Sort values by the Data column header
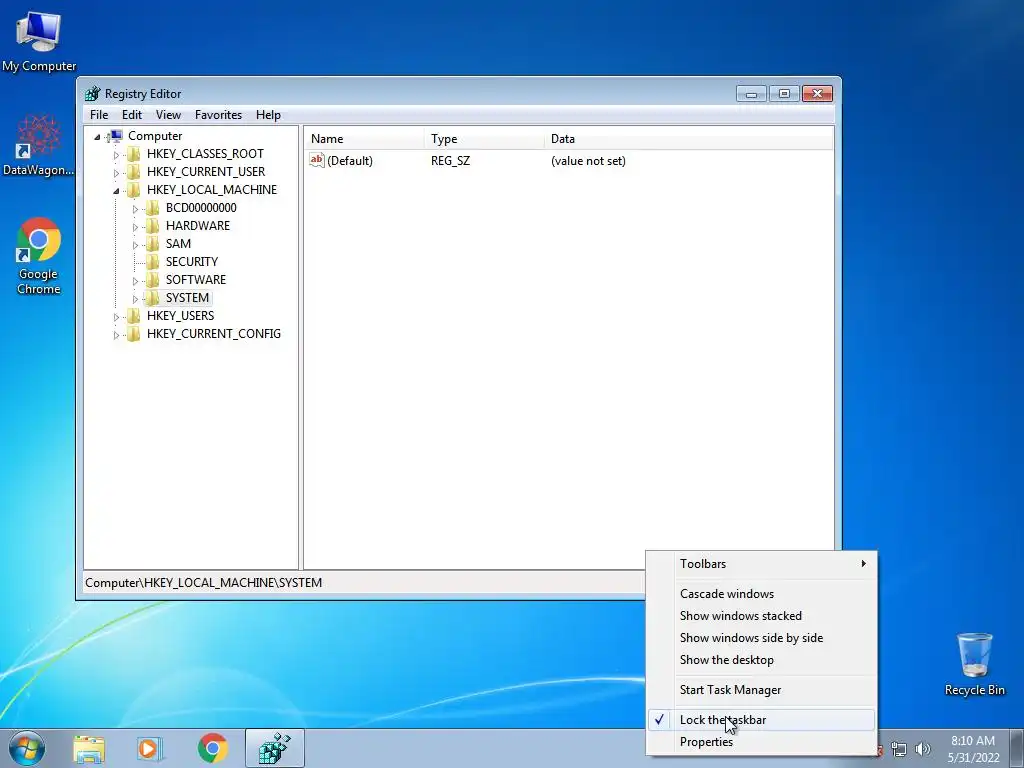Image resolution: width=1024 pixels, height=768 pixels. click(x=689, y=138)
